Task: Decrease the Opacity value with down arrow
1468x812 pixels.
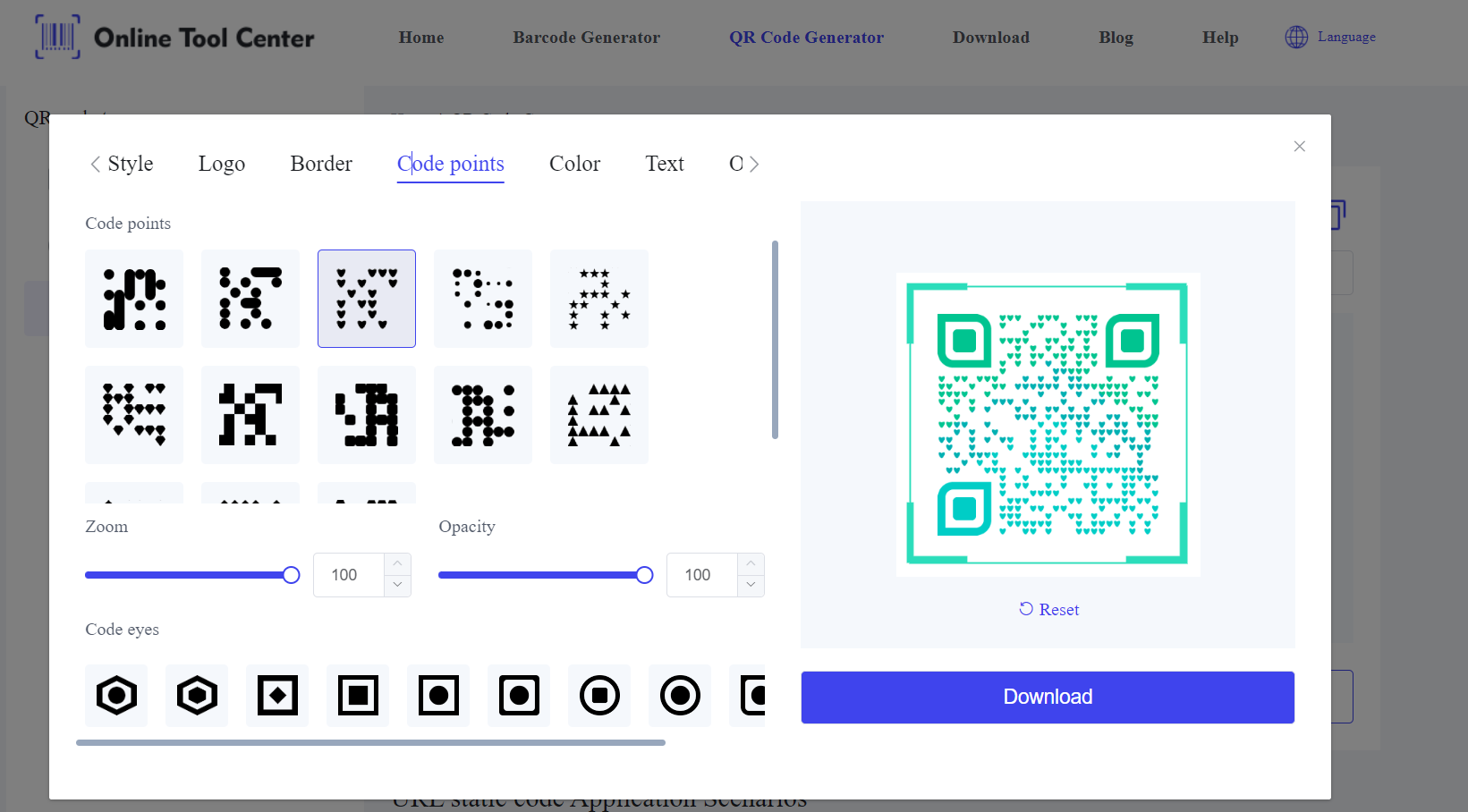Action: coord(751,585)
